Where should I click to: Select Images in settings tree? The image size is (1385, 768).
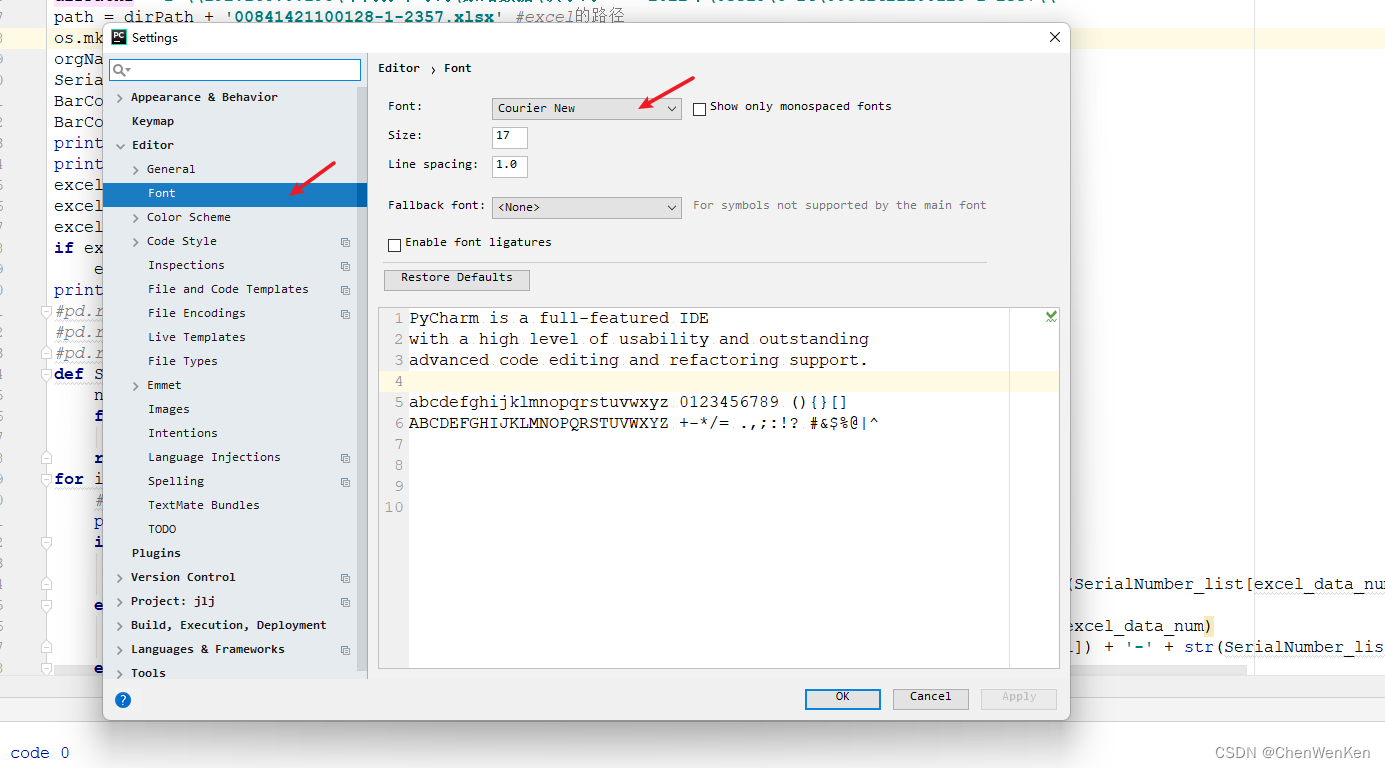169,409
